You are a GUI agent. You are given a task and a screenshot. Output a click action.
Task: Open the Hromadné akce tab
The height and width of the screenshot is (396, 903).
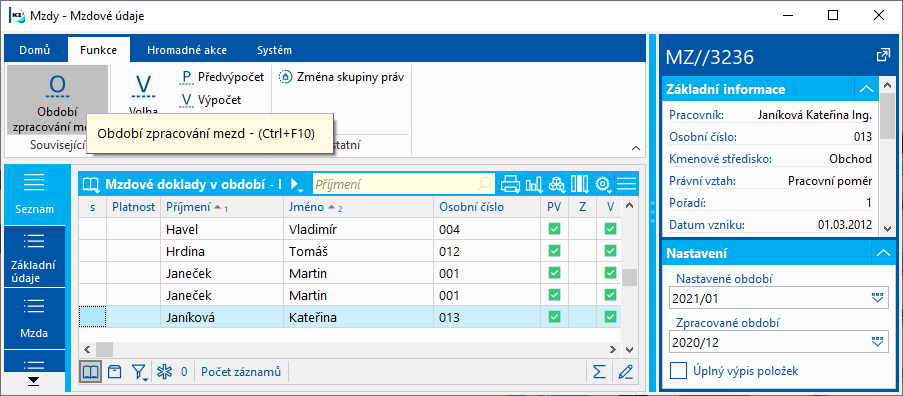click(187, 50)
